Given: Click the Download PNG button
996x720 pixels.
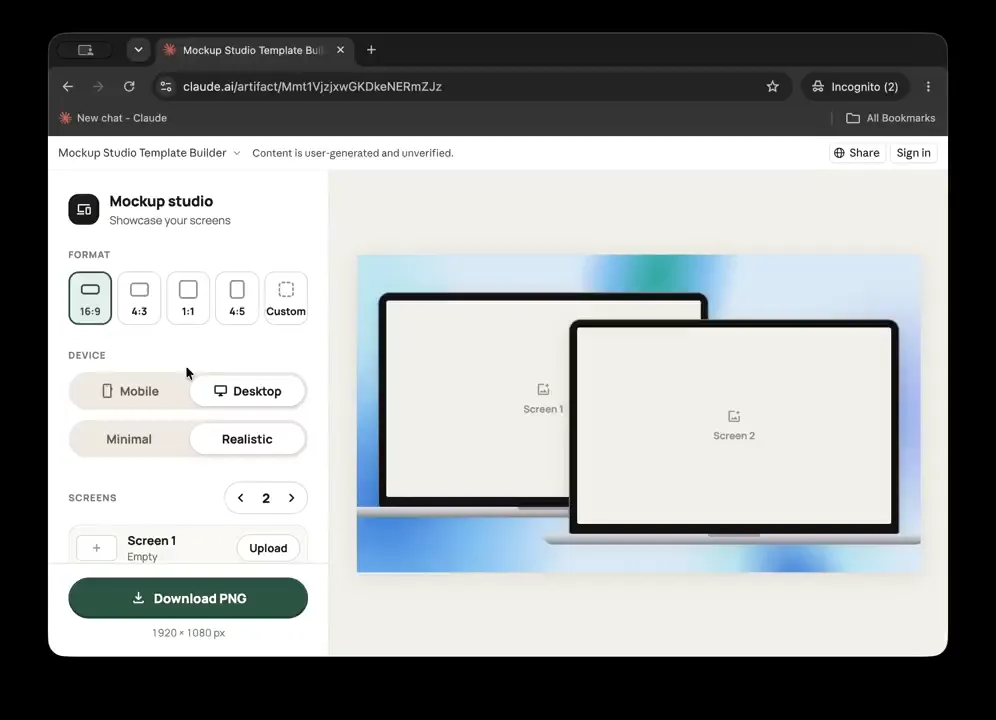Looking at the screenshot, I should (188, 598).
